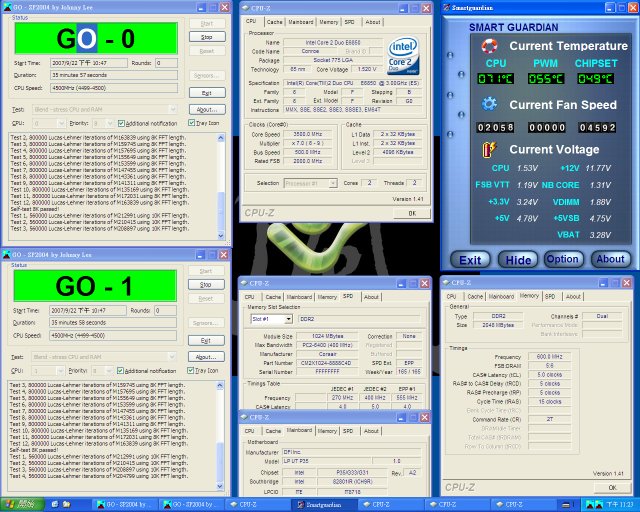Toggle Additional notification in GO - 0 window
This screenshot has height=512, width=640.
tap(121, 123)
